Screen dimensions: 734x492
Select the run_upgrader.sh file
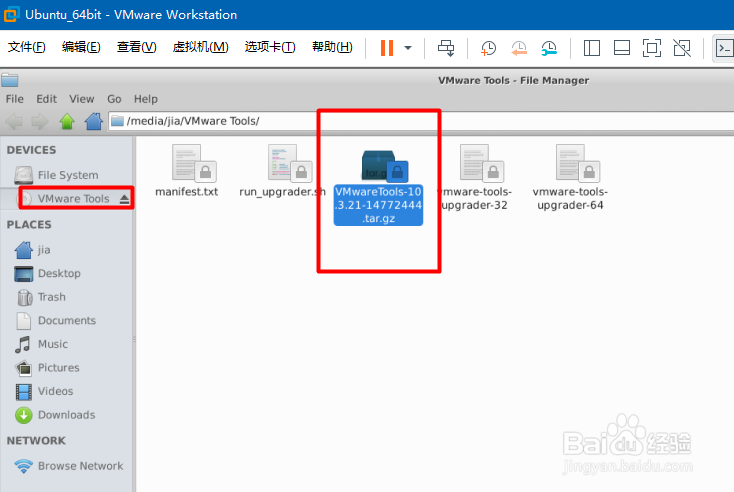click(283, 171)
